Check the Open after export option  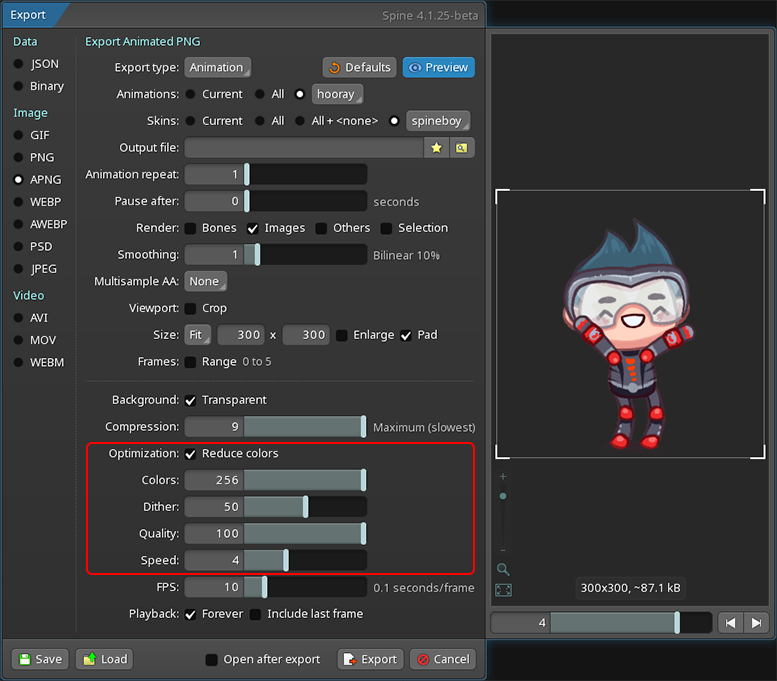tap(211, 659)
